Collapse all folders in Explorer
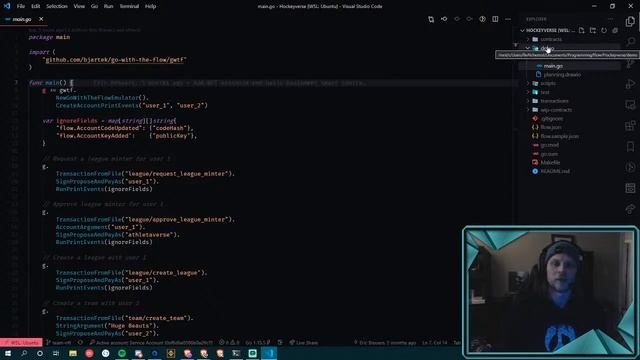 pos(615,31)
